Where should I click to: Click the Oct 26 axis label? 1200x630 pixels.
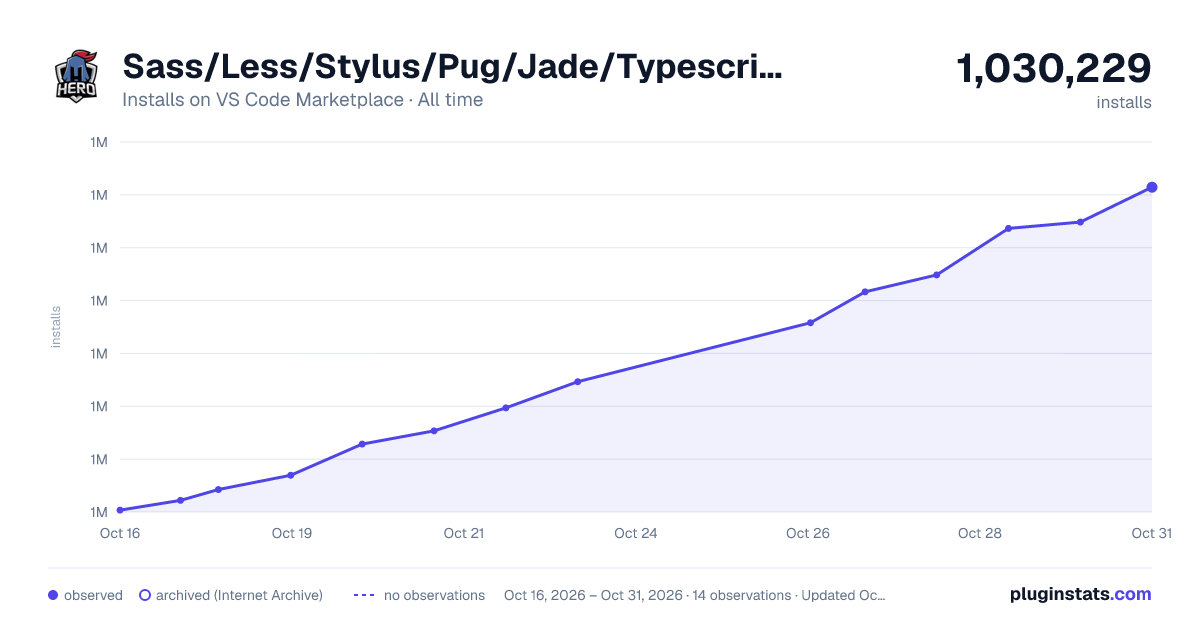point(808,533)
